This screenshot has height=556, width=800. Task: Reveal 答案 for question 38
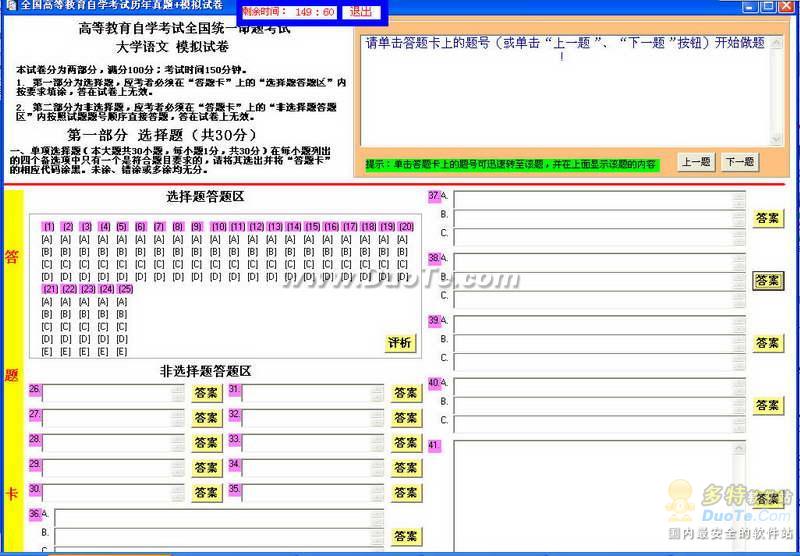768,280
